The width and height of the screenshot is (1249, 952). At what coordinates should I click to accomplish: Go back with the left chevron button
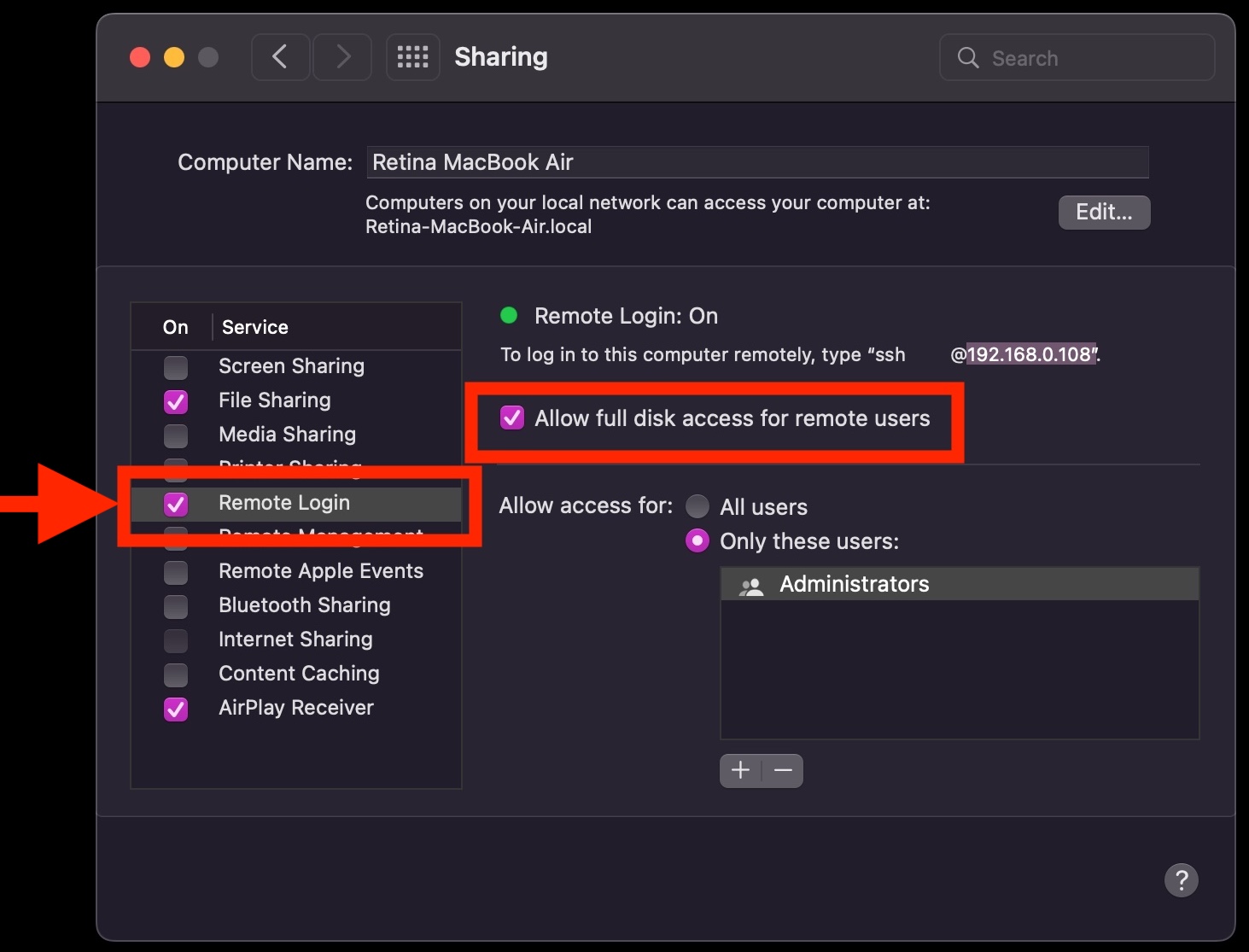[280, 57]
